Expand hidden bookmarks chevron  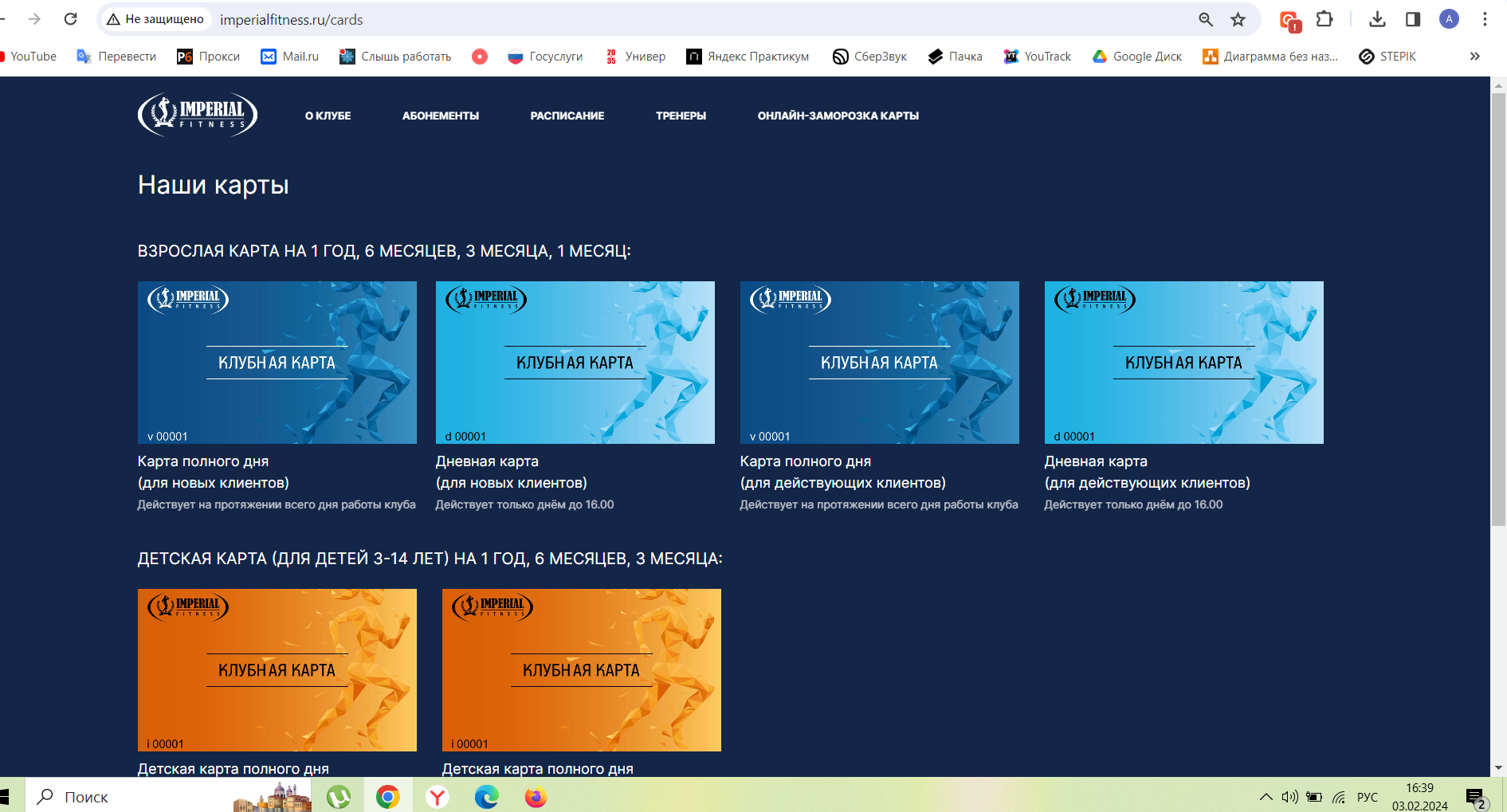tap(1474, 57)
